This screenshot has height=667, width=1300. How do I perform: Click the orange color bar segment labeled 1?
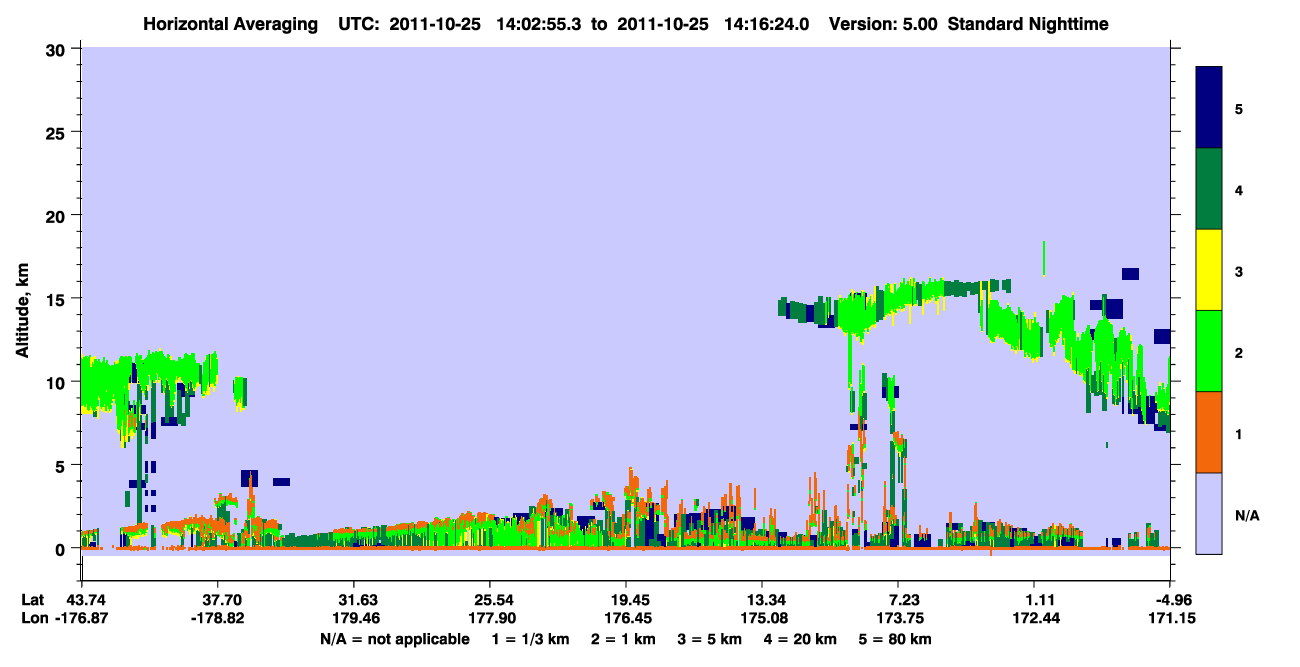[x=1210, y=432]
